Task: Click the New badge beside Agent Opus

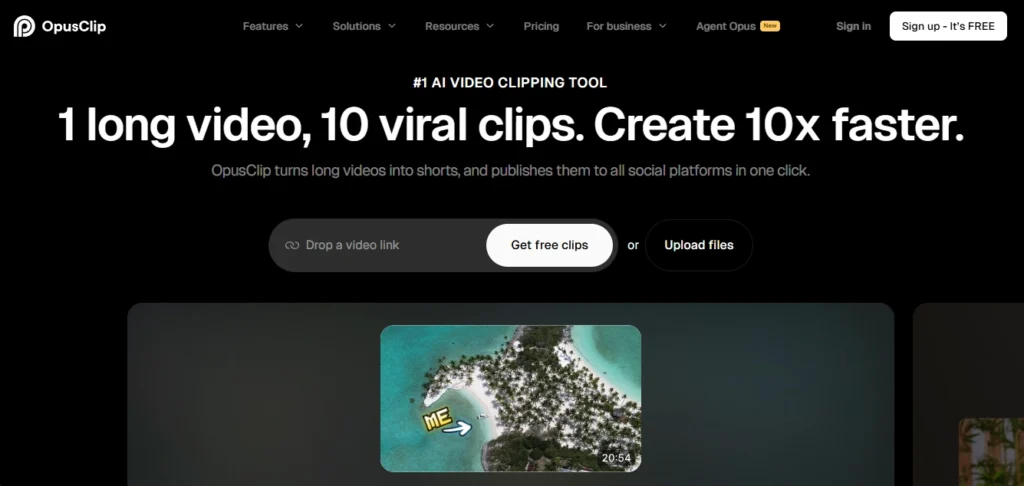Action: point(770,26)
